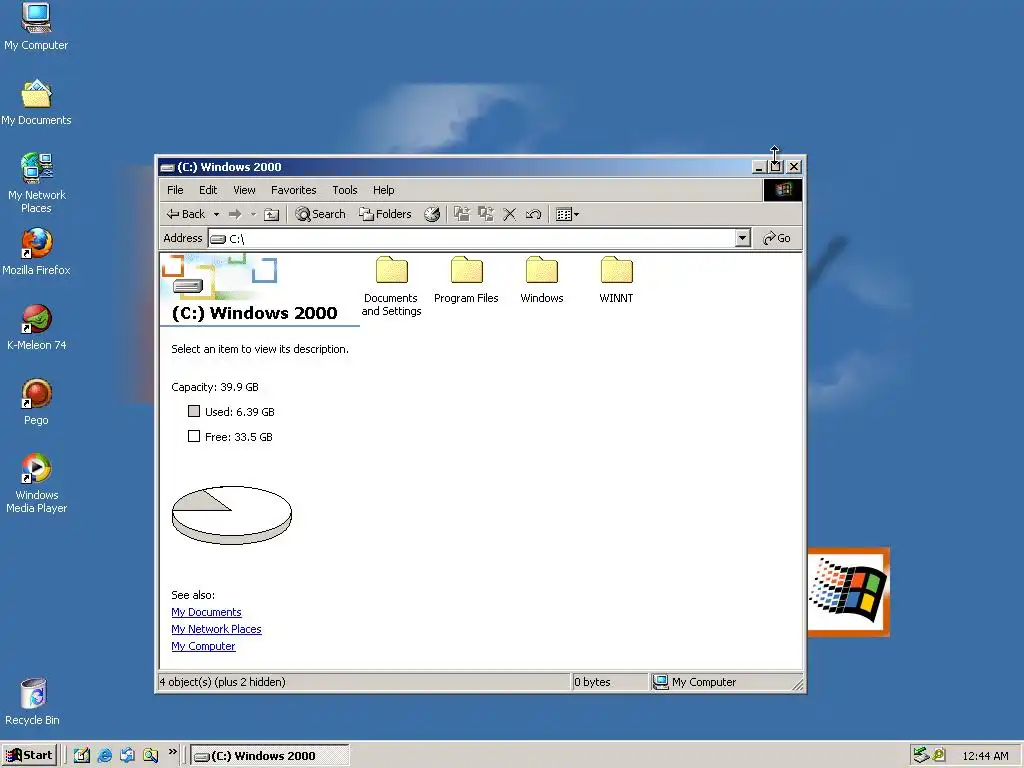This screenshot has width=1024, height=768.
Task: Click the Forward arrow toolbar button
Action: pos(235,214)
